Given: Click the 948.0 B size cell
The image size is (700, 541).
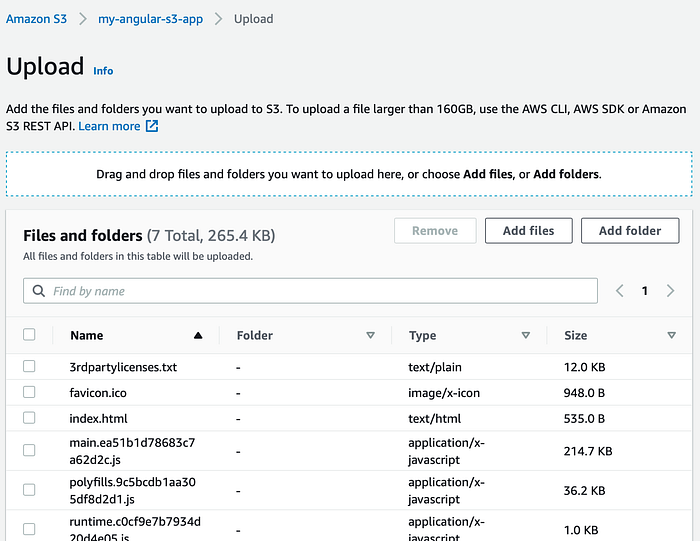Looking at the screenshot, I should point(584,393).
